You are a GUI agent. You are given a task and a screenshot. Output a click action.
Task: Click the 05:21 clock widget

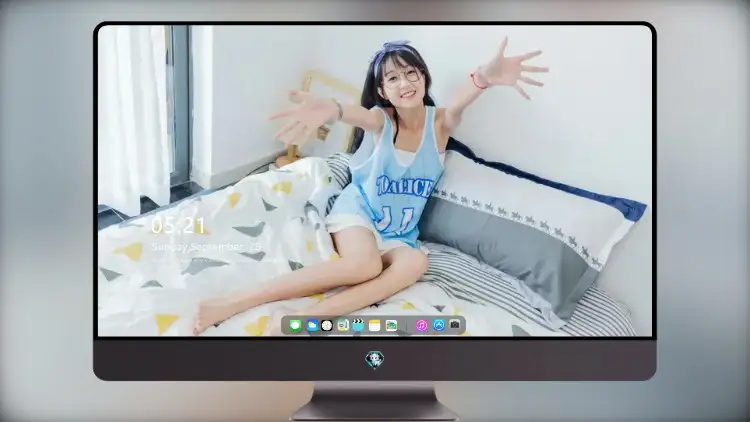pos(178,226)
